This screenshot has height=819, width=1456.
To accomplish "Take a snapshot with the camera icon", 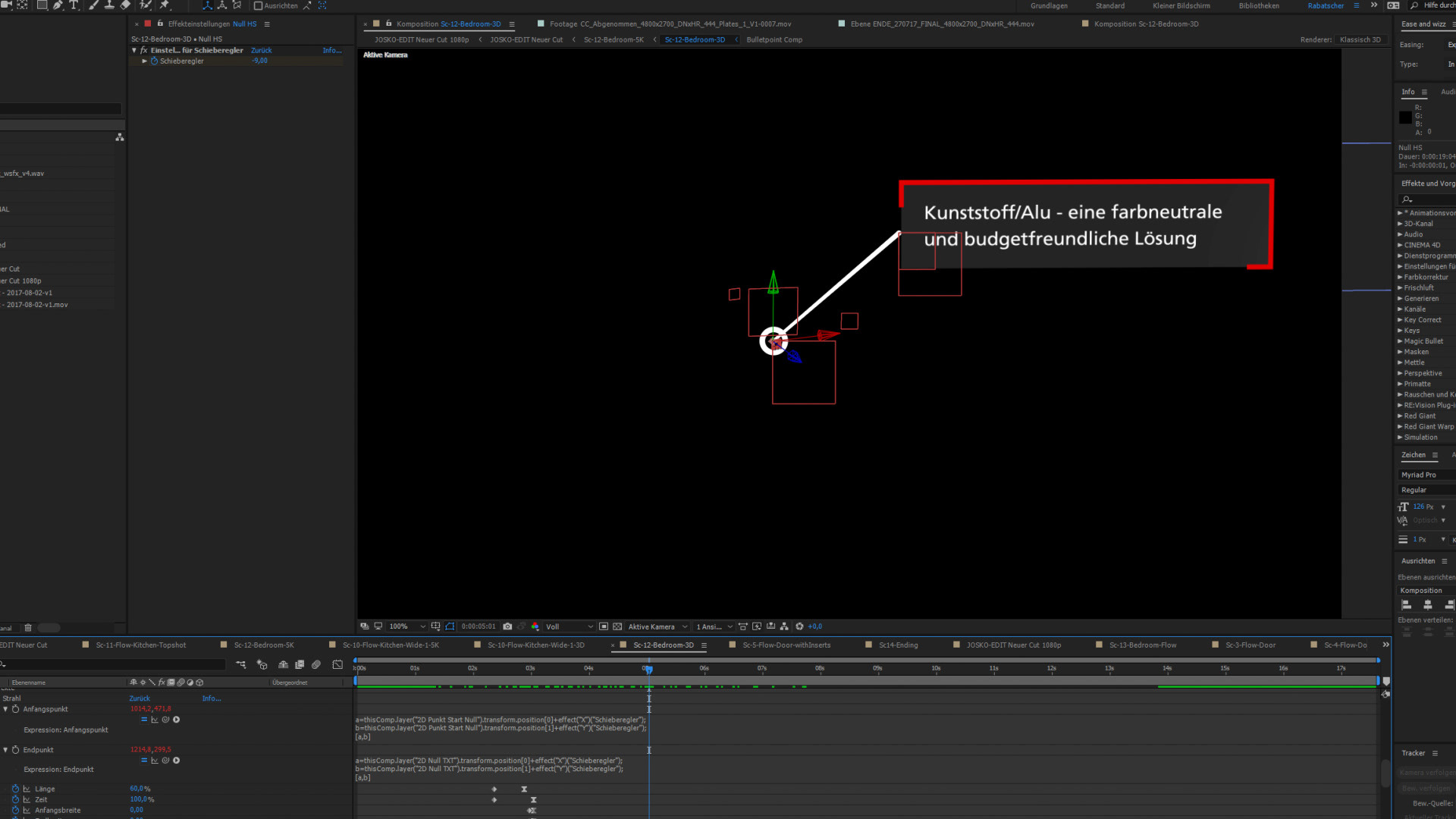I will [507, 626].
